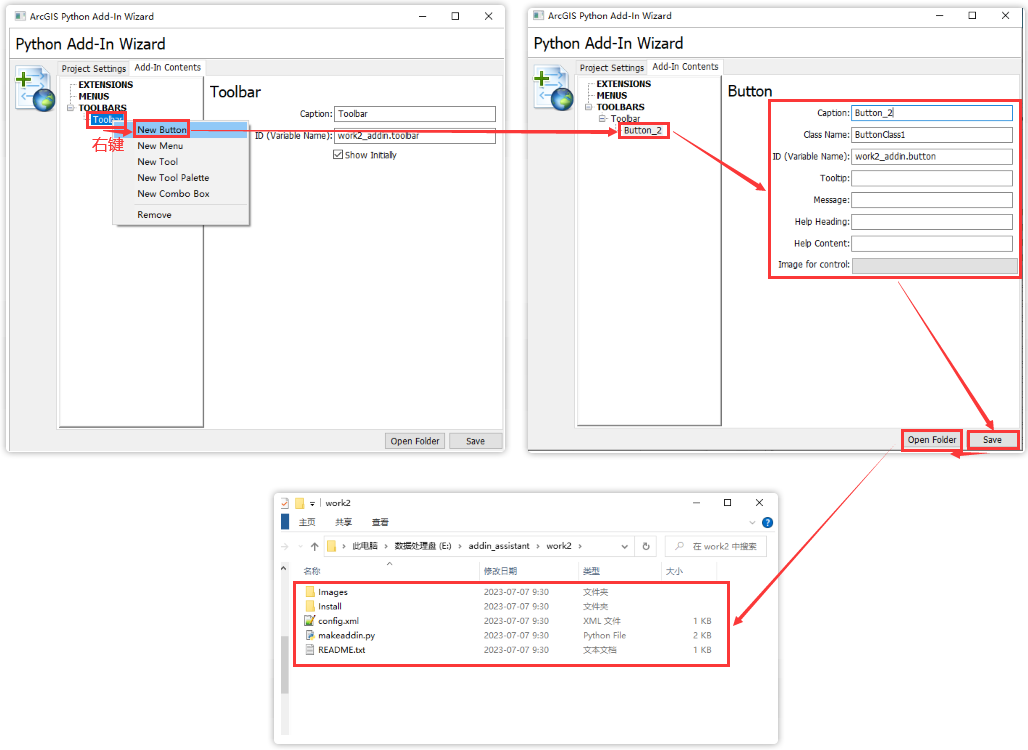1028x750 pixels.
Task: Click the Class Name field containing ButtonClass1
Action: [932, 134]
